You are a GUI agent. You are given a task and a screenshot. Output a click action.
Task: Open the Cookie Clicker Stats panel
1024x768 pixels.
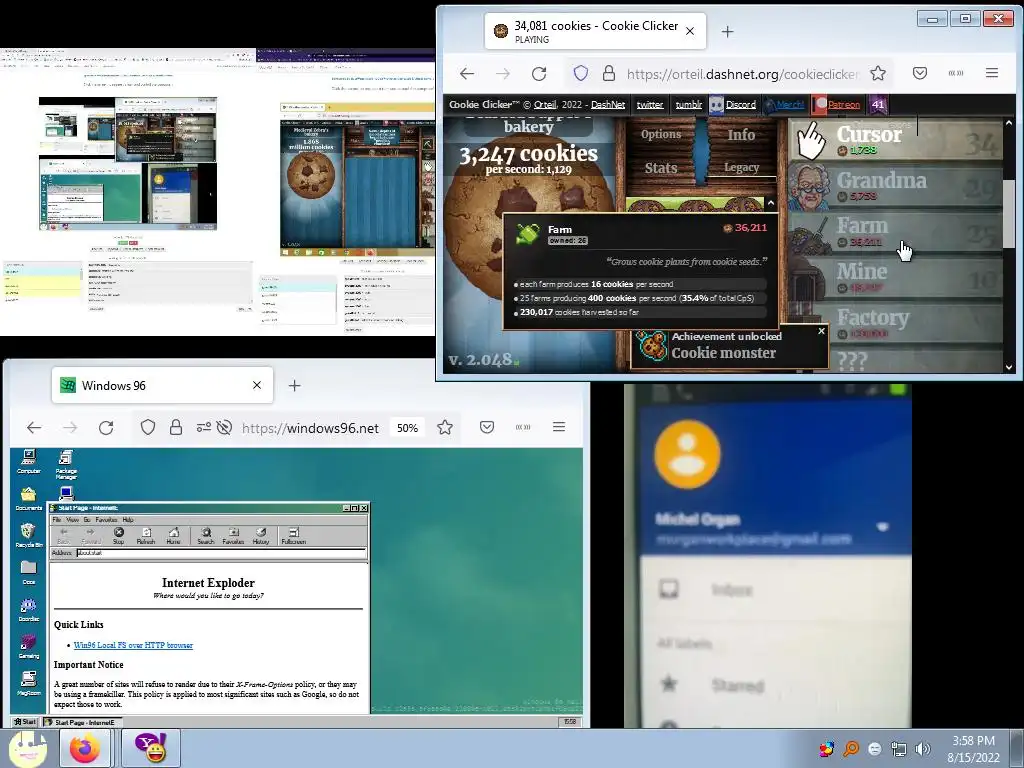[x=660, y=168]
